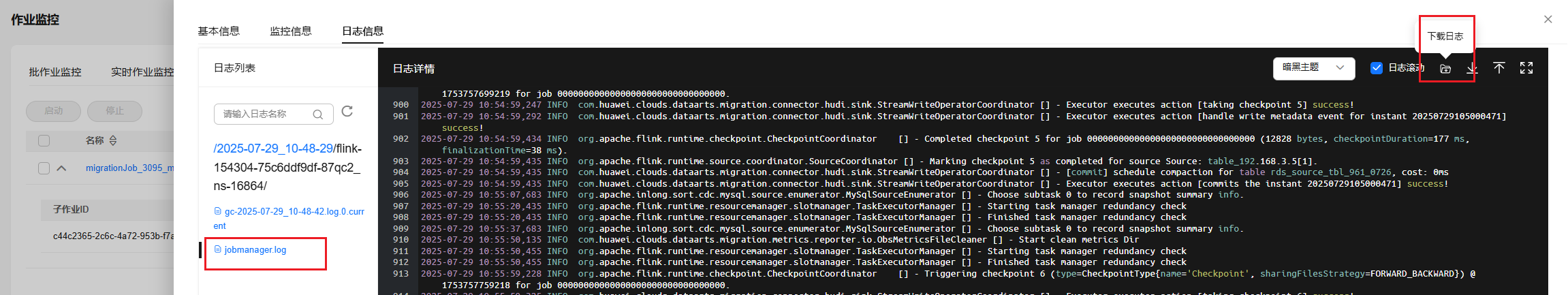1568x295 pixels.
Task: Toggle the 日志滚动 checkbox
Action: (x=1377, y=68)
